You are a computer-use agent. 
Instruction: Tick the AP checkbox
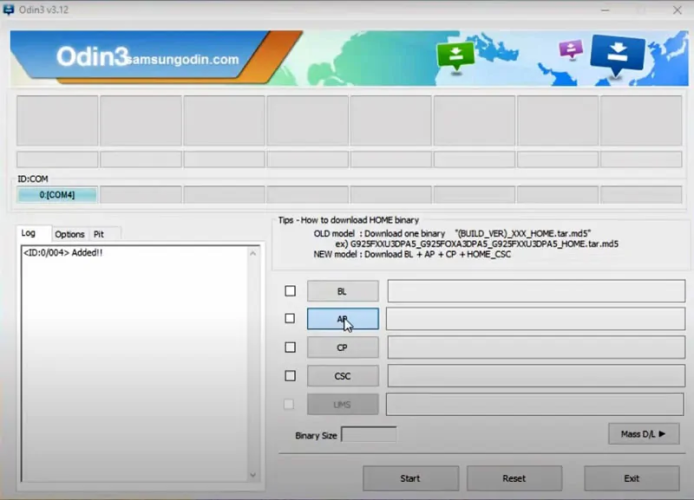coord(290,318)
